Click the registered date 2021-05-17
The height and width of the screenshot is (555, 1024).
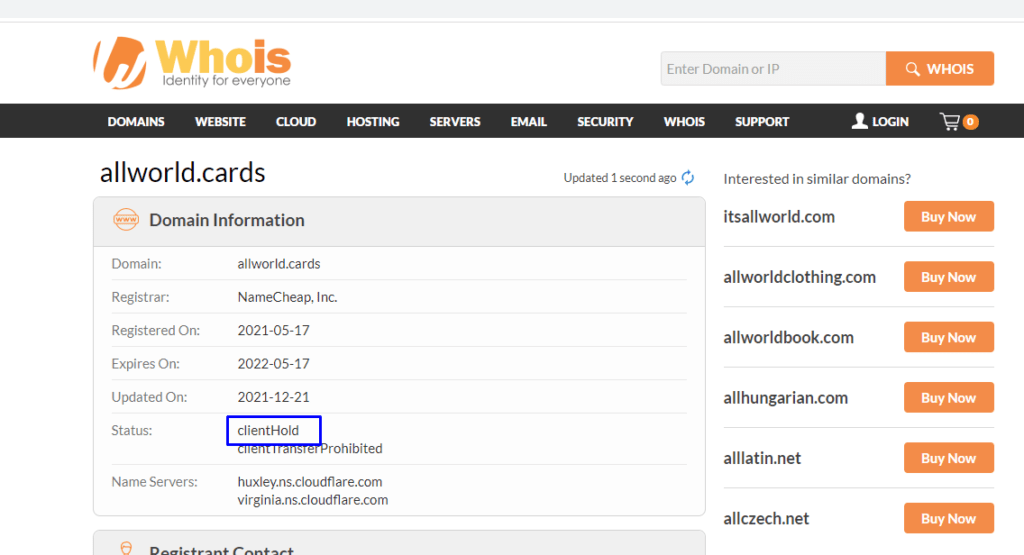tap(274, 330)
